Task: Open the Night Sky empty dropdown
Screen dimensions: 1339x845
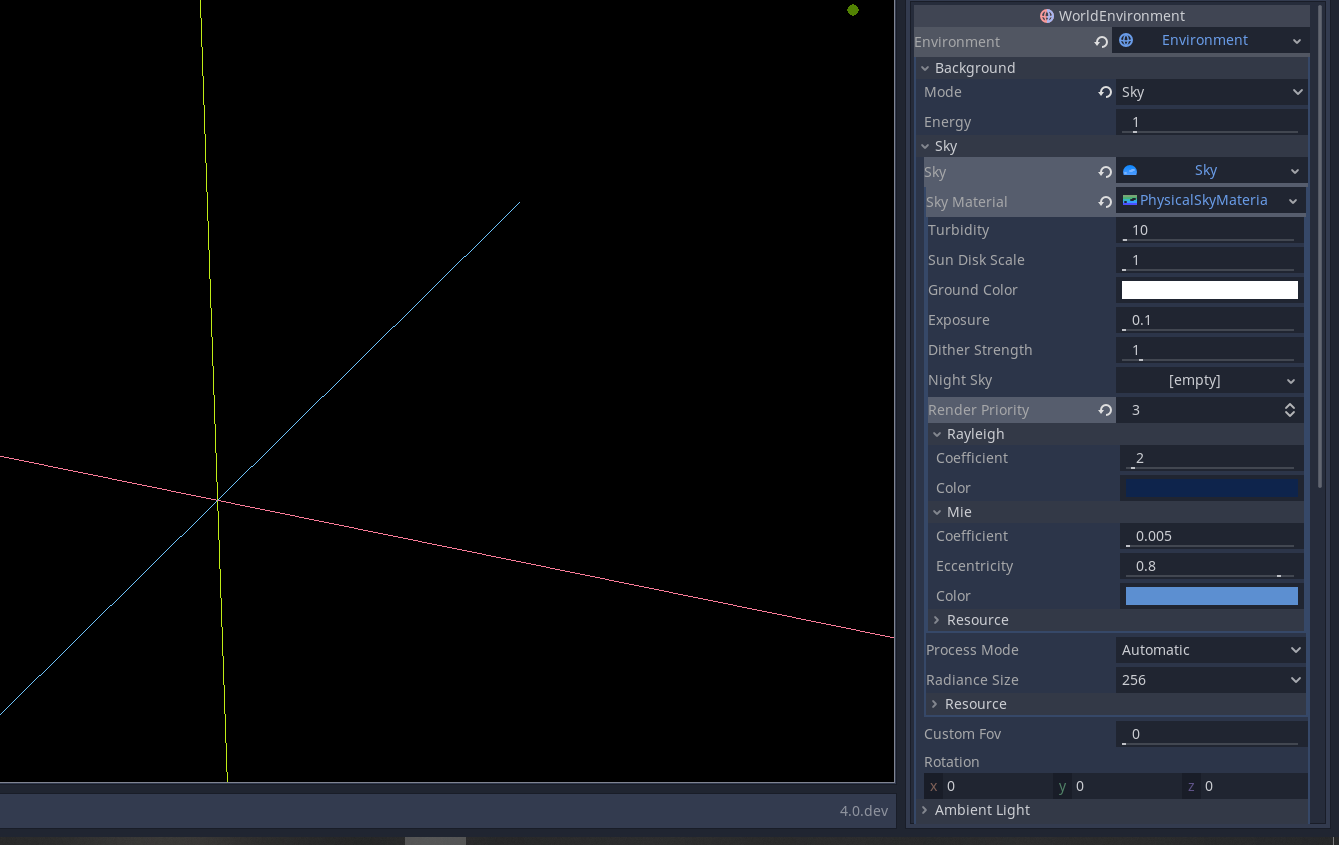Action: [x=1209, y=380]
